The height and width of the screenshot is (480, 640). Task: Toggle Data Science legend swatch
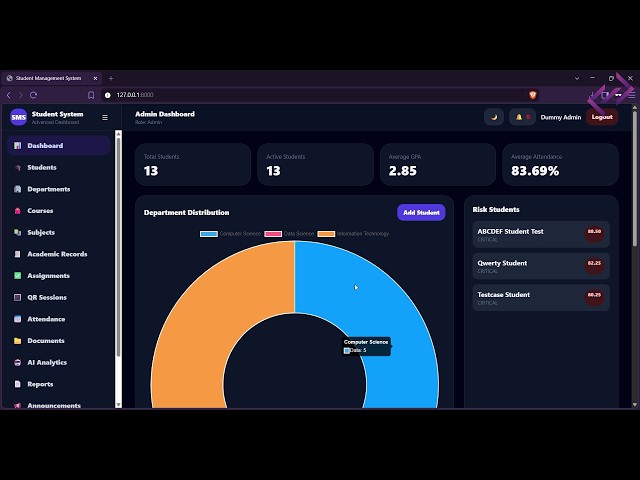point(273,234)
